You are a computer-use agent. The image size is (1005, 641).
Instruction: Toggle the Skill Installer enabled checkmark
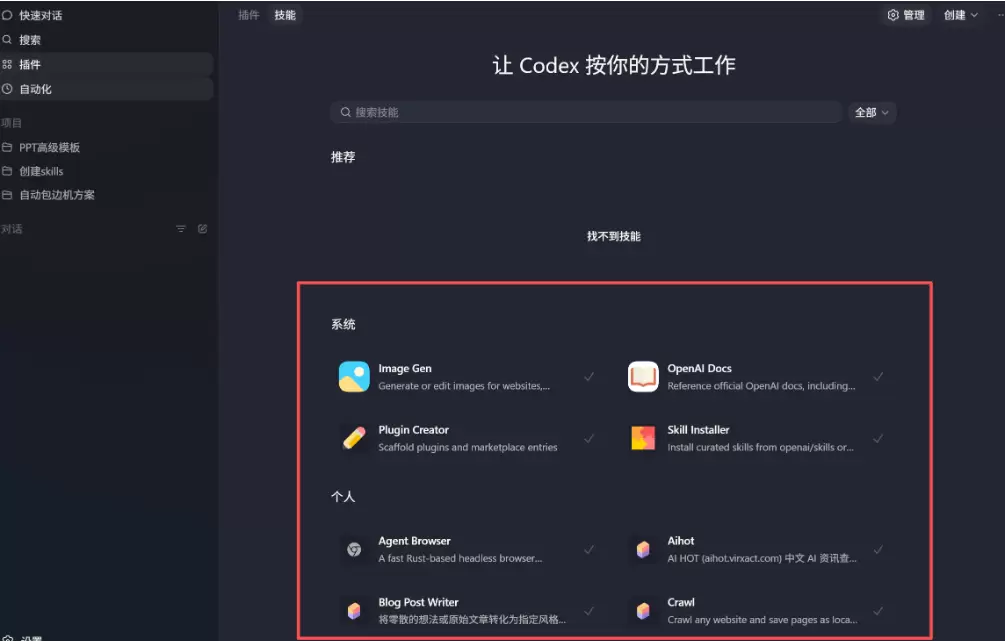878,438
